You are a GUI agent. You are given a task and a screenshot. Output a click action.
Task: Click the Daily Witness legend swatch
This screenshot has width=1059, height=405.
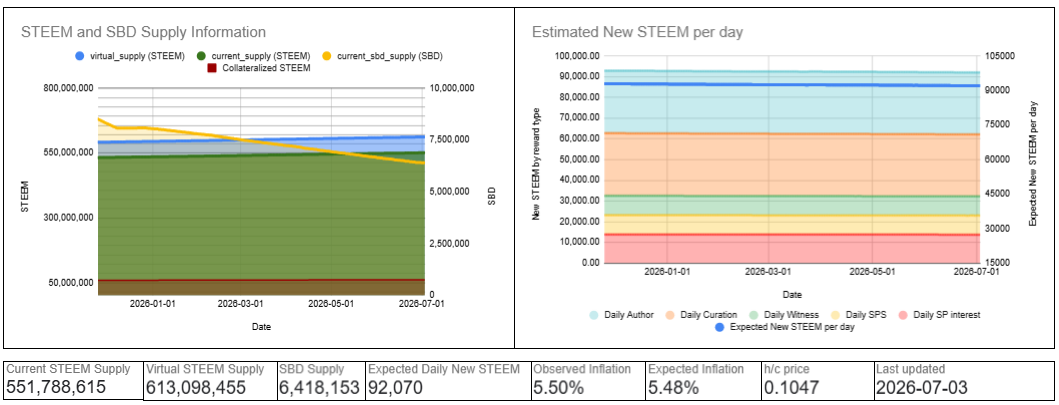click(x=754, y=315)
